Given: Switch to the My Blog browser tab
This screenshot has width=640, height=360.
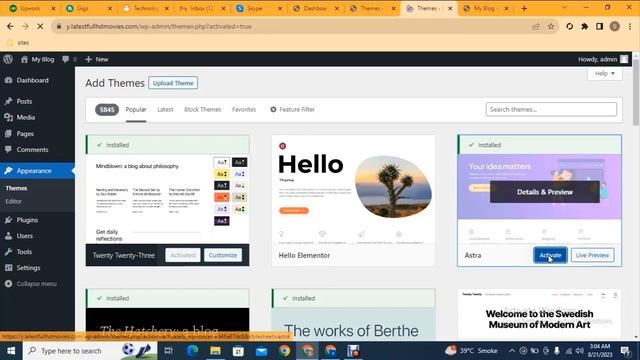Looking at the screenshot, I should tap(486, 8).
